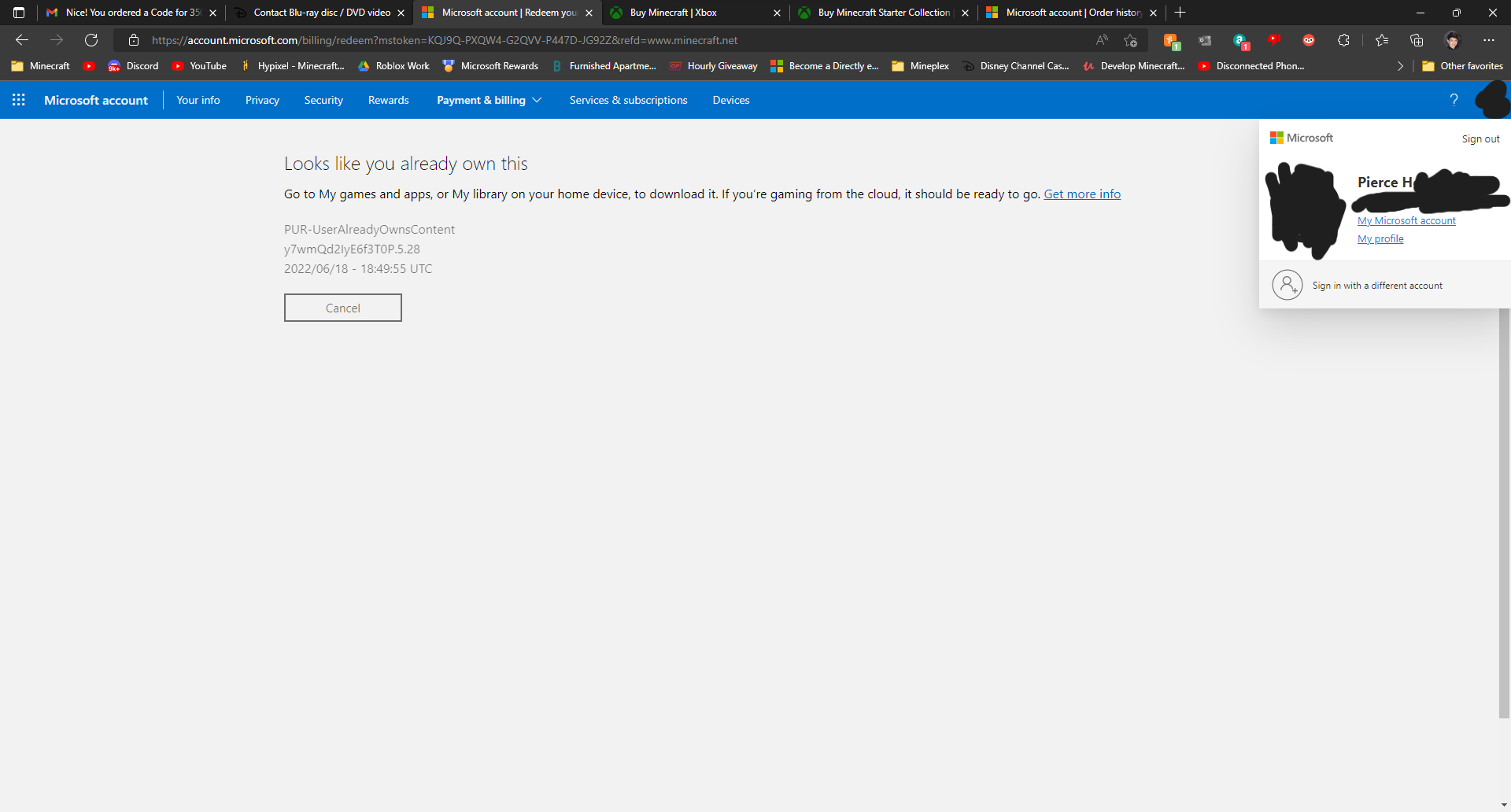Open the Help question mark icon
This screenshot has width=1511, height=812.
coord(1454,100)
